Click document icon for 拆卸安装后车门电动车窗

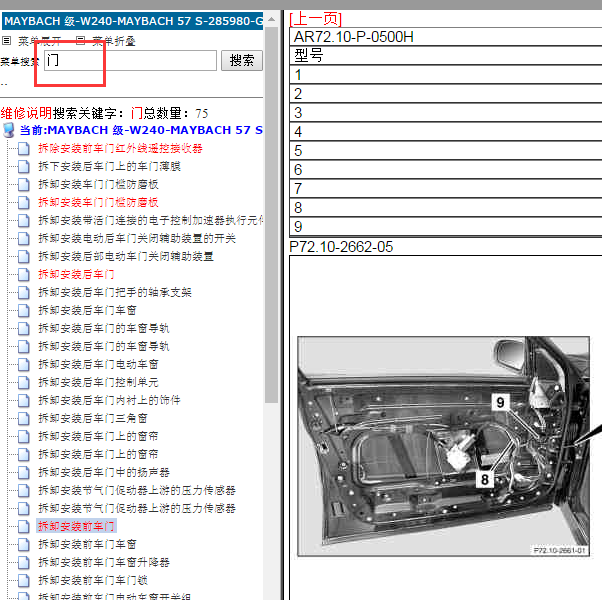[24, 364]
